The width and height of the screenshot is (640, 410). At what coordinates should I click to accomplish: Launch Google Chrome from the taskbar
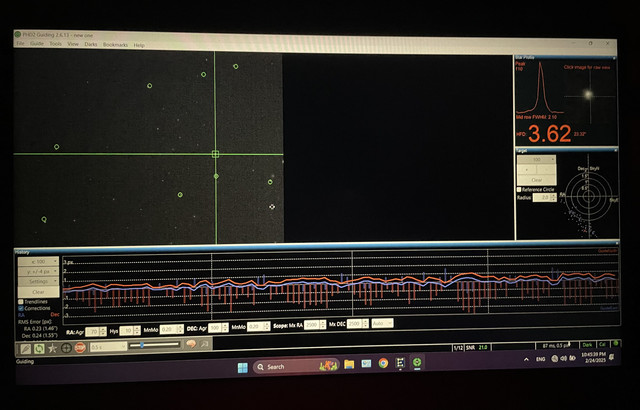coord(383,363)
